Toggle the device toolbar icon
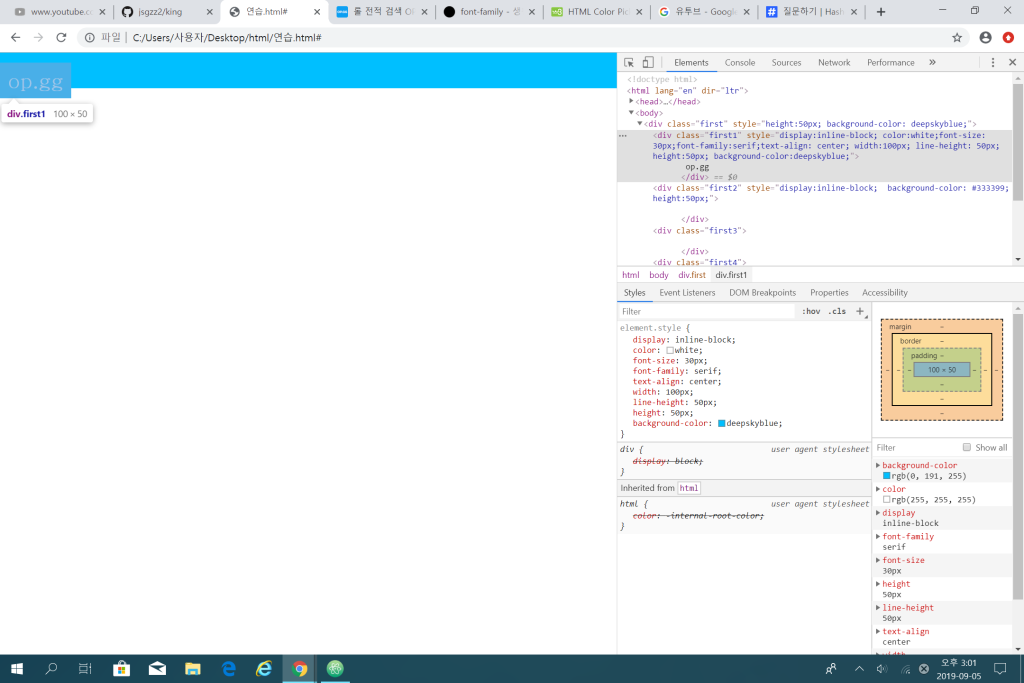Image resolution: width=1024 pixels, height=683 pixels. click(x=648, y=63)
